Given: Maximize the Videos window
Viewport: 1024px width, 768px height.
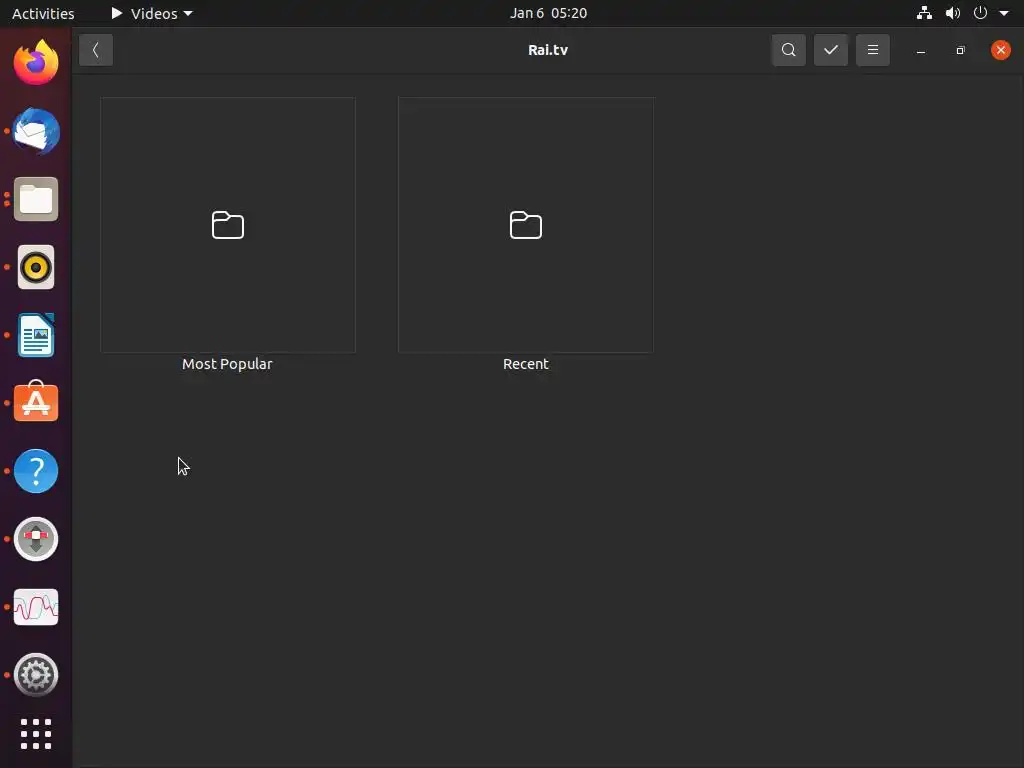Looking at the screenshot, I should point(960,50).
